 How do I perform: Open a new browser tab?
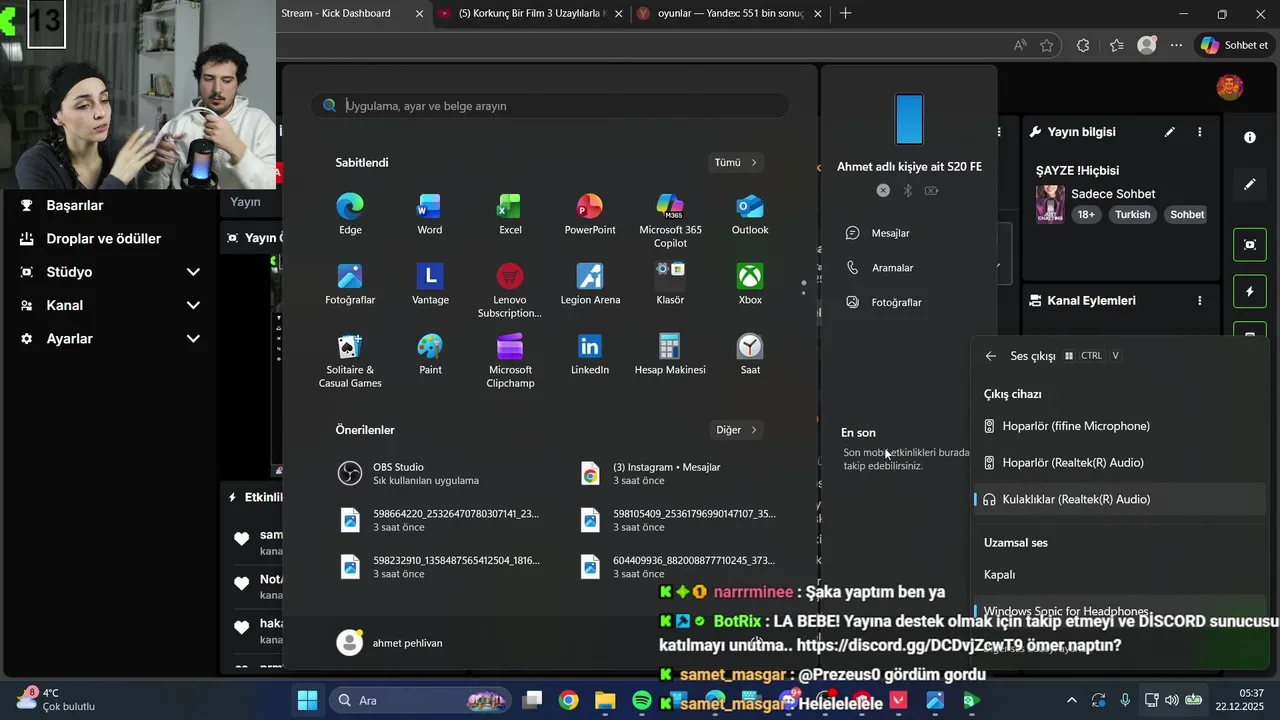click(x=846, y=14)
